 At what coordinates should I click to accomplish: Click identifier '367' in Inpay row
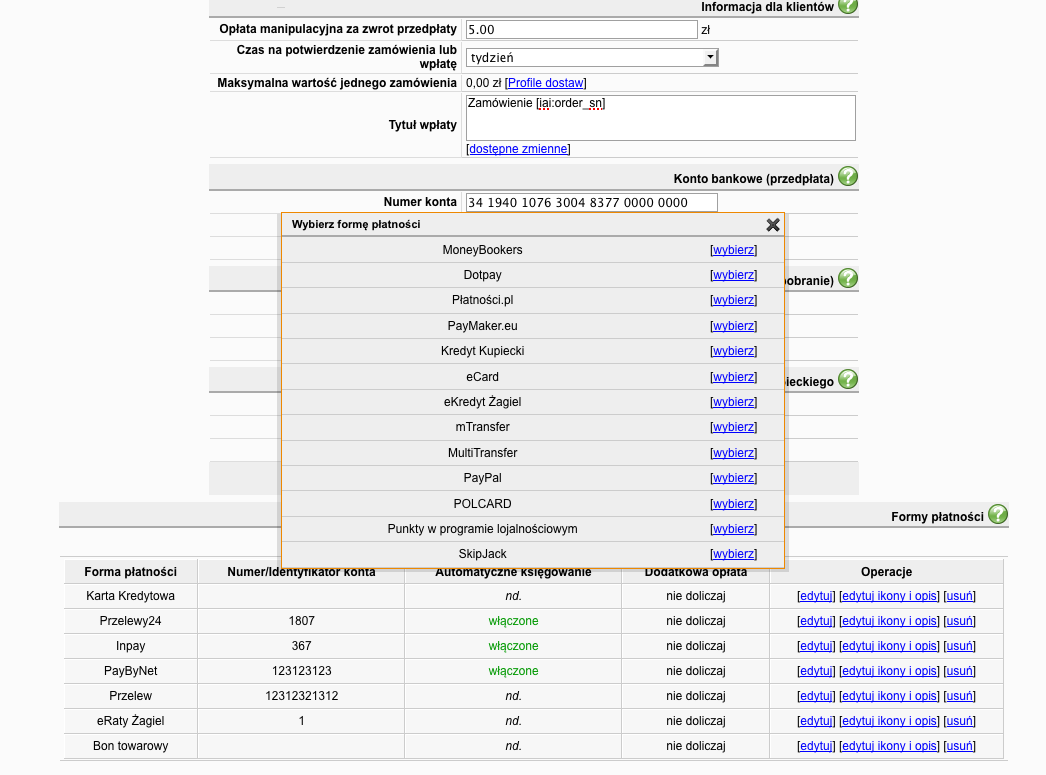pyautogui.click(x=302, y=646)
